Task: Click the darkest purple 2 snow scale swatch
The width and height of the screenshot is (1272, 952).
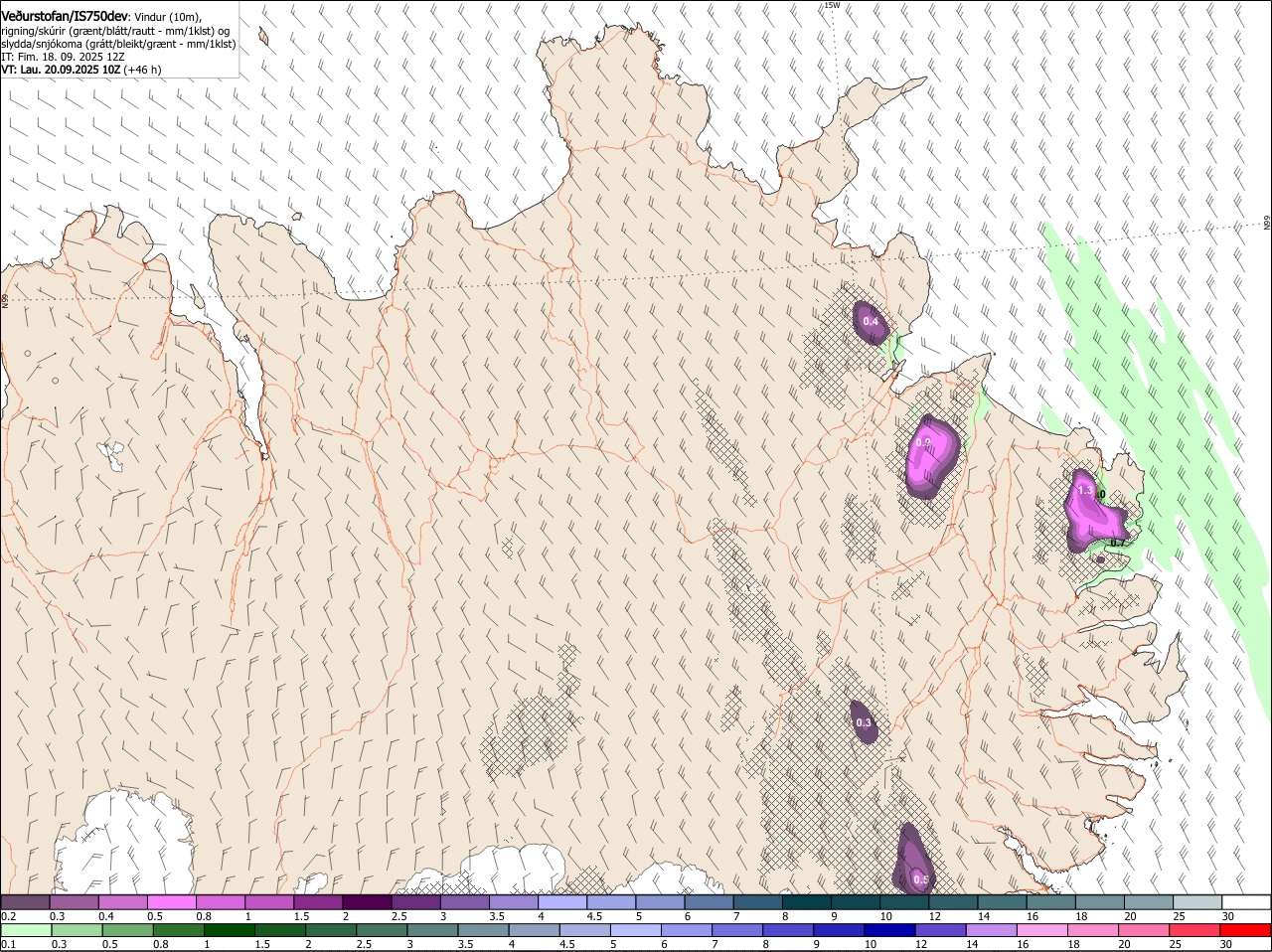Action: (x=367, y=902)
